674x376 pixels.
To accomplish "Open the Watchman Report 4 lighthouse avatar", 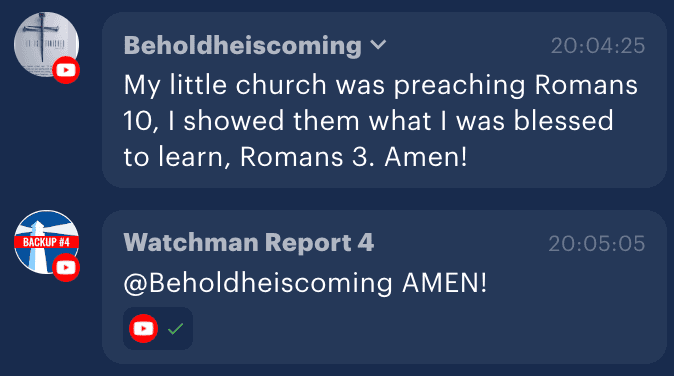I will click(x=46, y=242).
